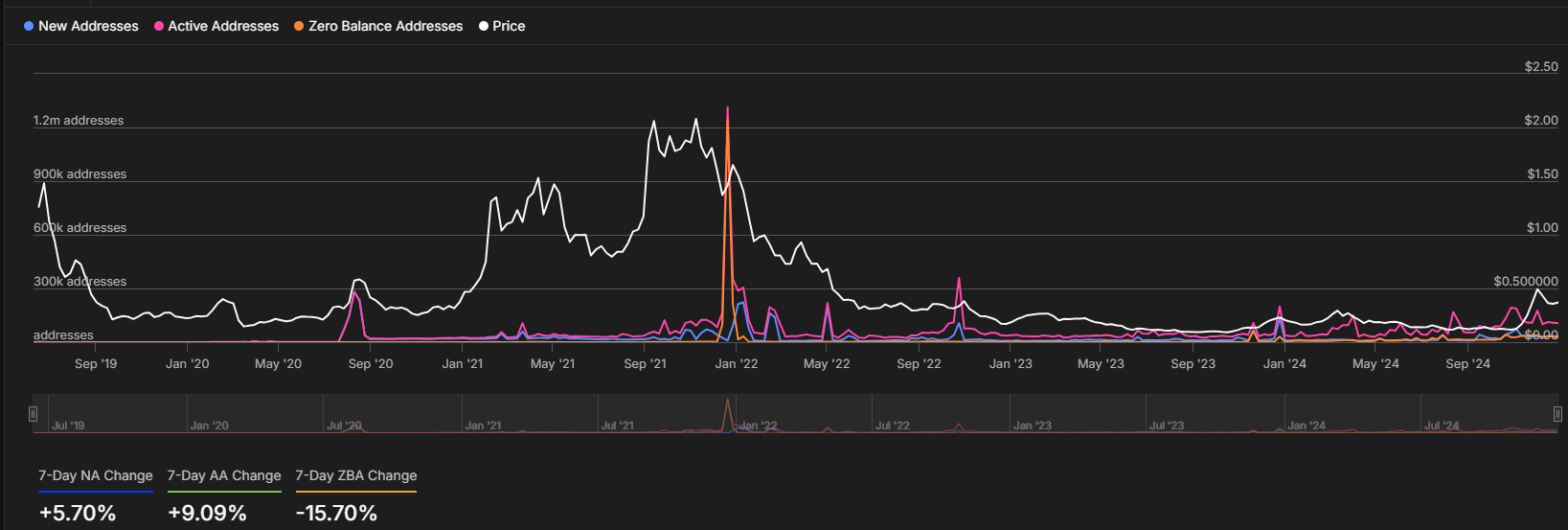Click the $2.00 price axis label
The width and height of the screenshot is (1568, 530).
(1541, 121)
